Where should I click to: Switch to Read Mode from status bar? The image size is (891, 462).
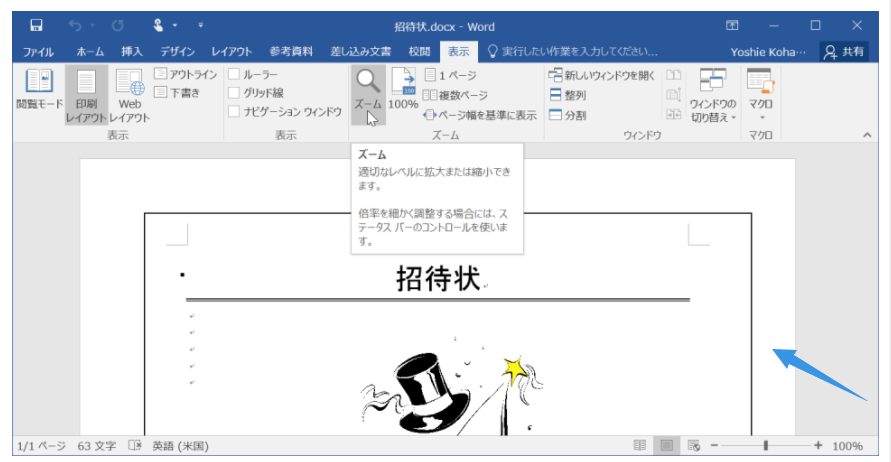pyautogui.click(x=640, y=446)
